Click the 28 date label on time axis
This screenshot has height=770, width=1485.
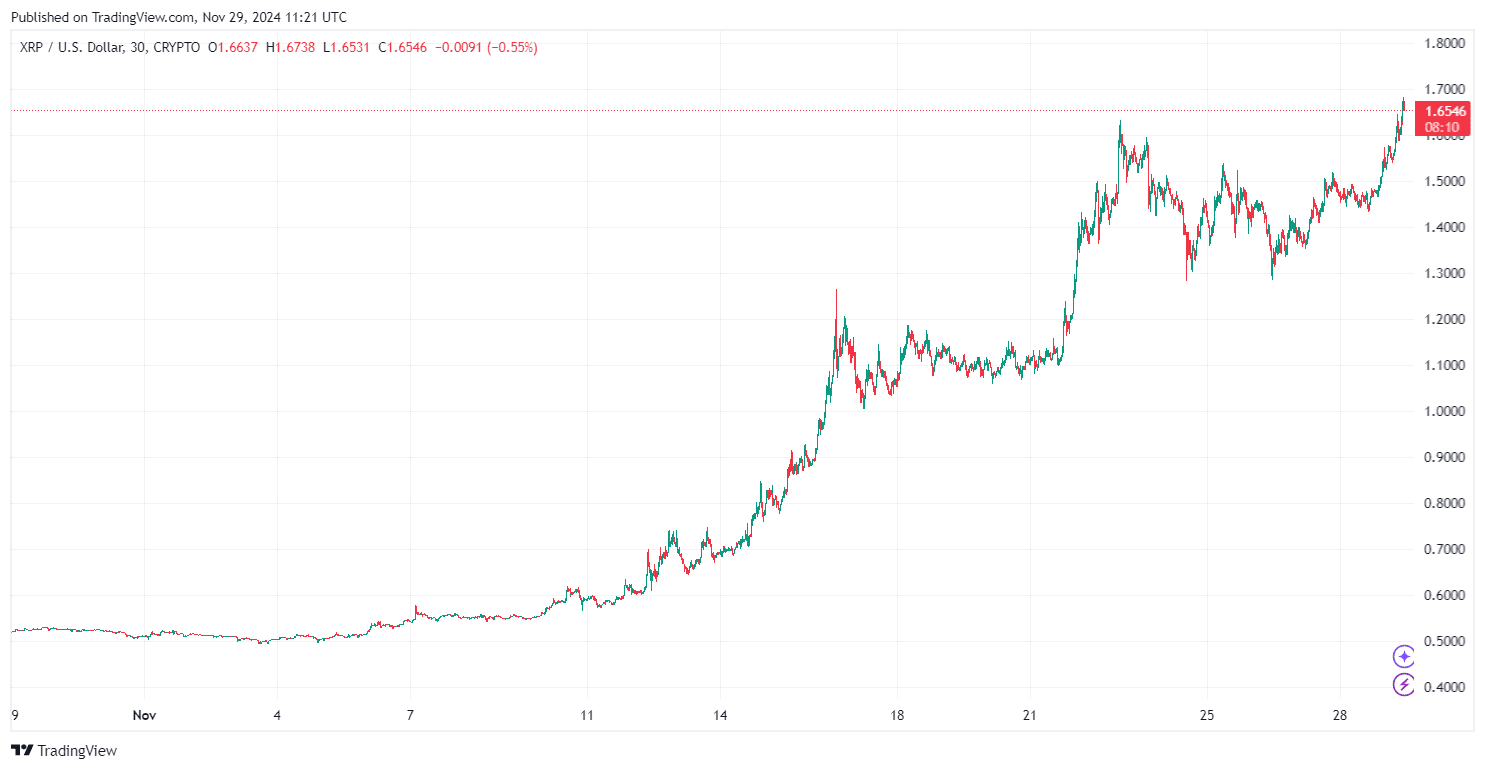coord(1340,715)
